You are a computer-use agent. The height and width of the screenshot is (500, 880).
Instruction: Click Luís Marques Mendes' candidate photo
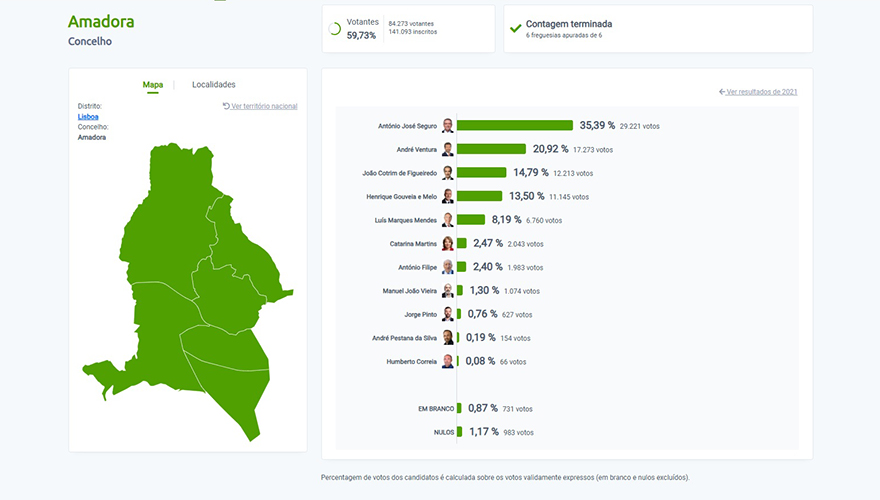tap(448, 220)
